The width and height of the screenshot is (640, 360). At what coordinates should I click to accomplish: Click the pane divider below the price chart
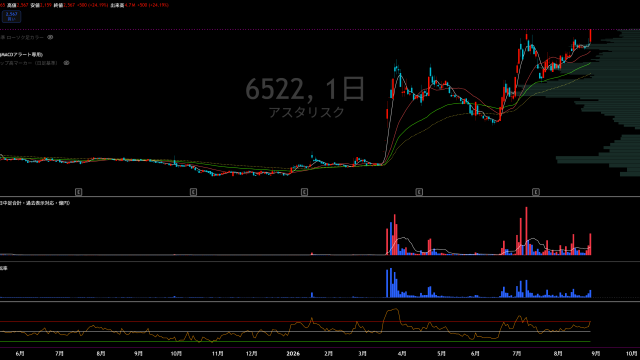point(320,197)
